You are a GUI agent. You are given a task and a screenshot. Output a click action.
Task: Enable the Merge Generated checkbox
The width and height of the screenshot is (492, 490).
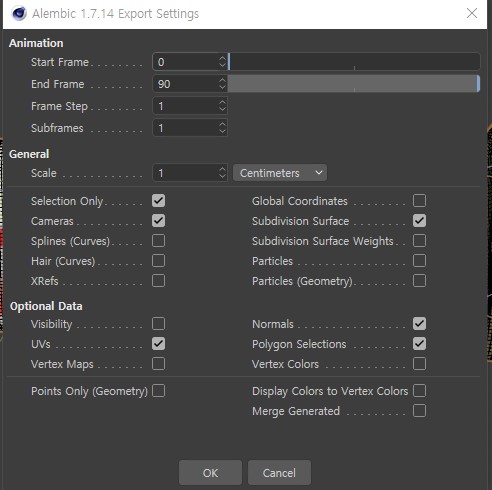(x=419, y=411)
